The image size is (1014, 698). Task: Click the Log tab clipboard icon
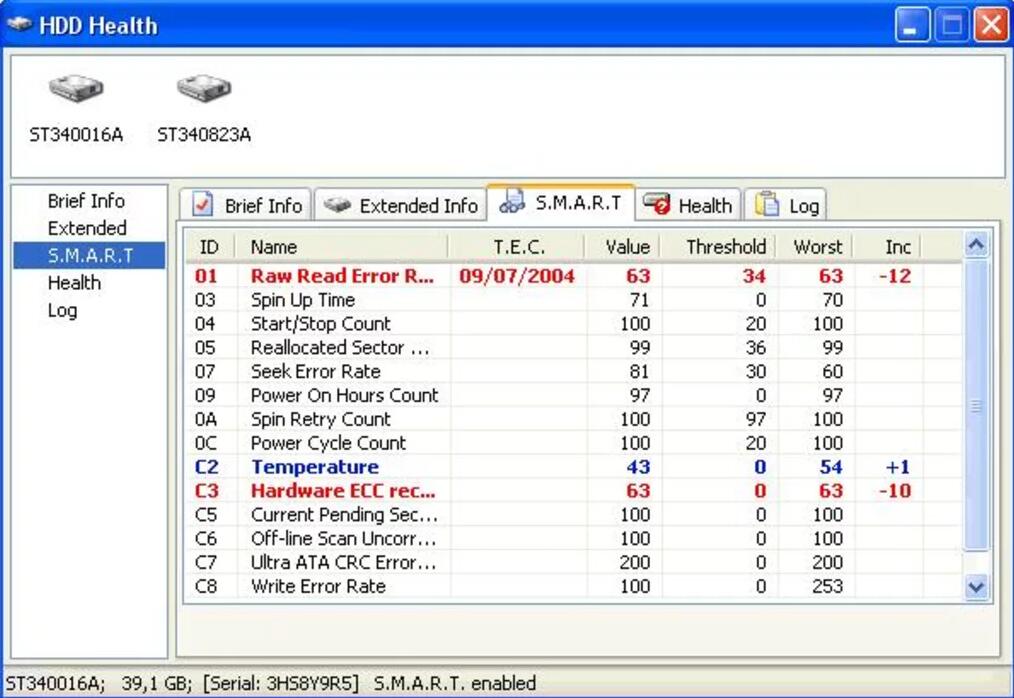(x=767, y=205)
